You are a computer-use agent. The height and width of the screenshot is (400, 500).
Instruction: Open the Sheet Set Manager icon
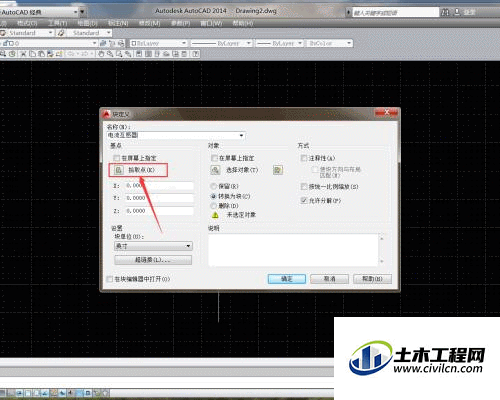coord(166,53)
